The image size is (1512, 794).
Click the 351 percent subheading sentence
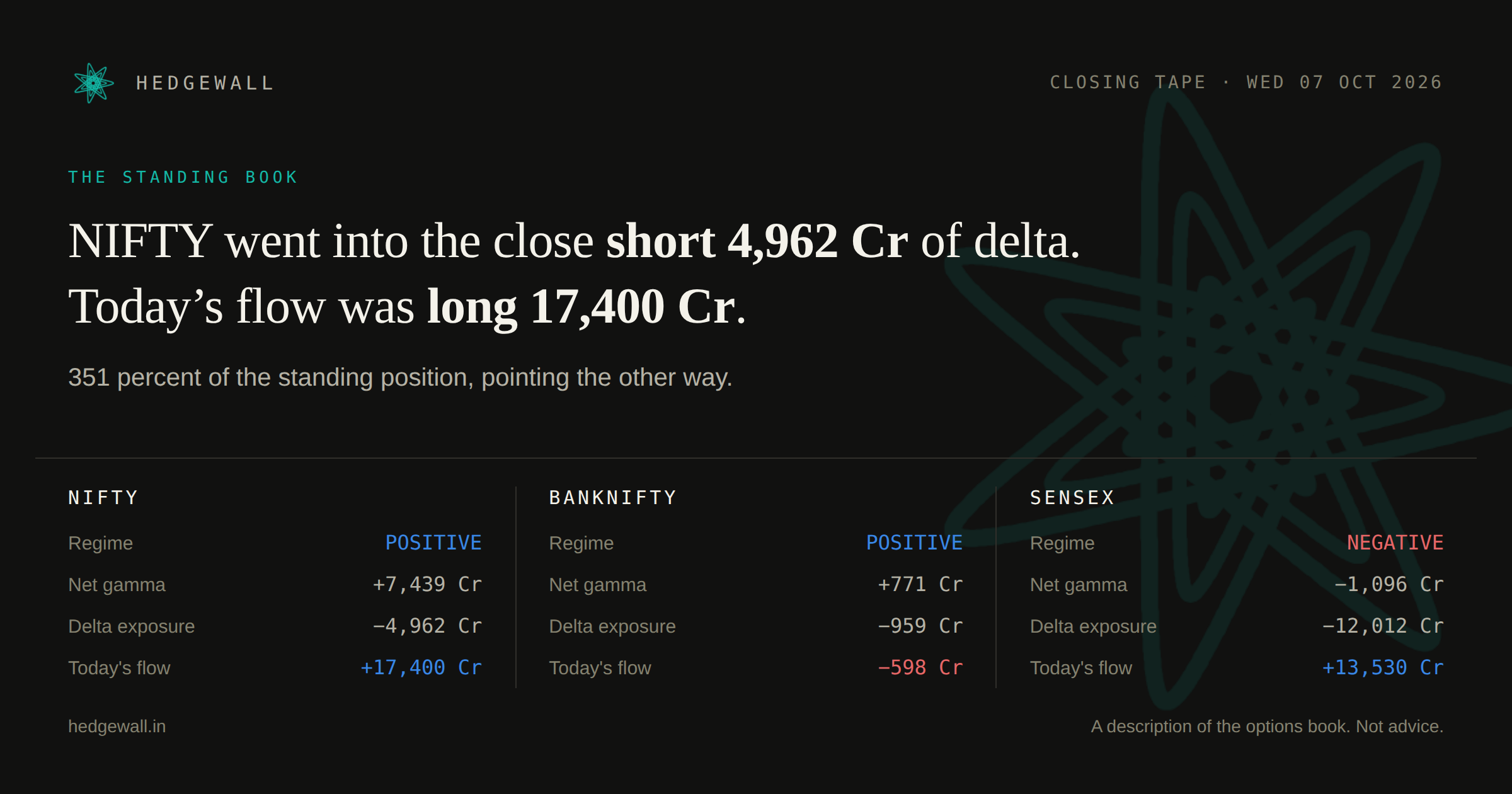[400, 377]
